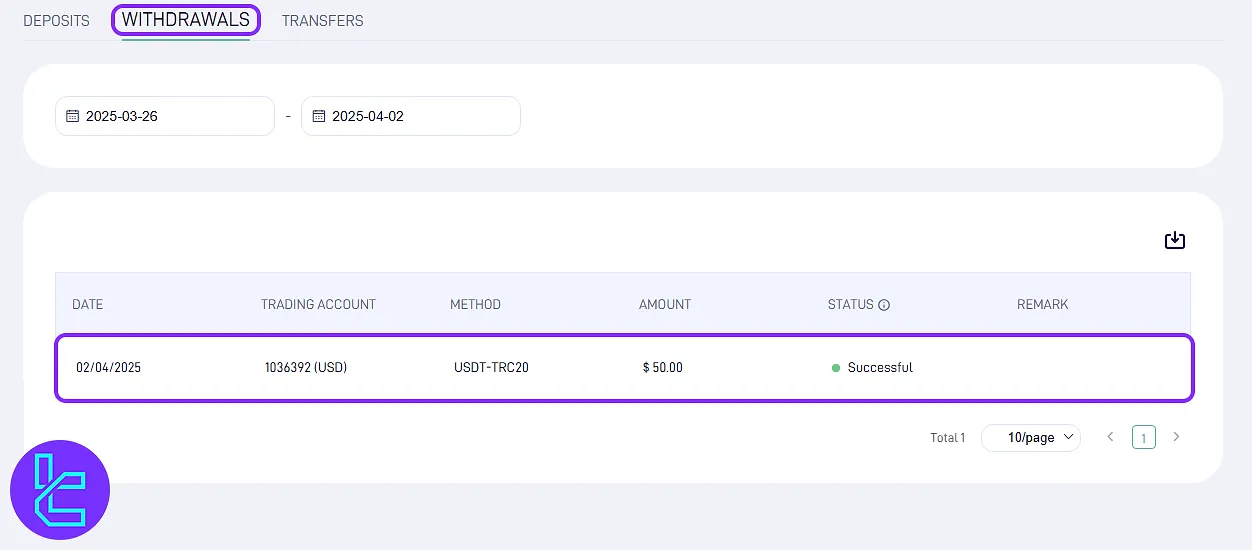Expand the 10/page dropdown
The width and height of the screenshot is (1252, 550).
pyautogui.click(x=1031, y=437)
